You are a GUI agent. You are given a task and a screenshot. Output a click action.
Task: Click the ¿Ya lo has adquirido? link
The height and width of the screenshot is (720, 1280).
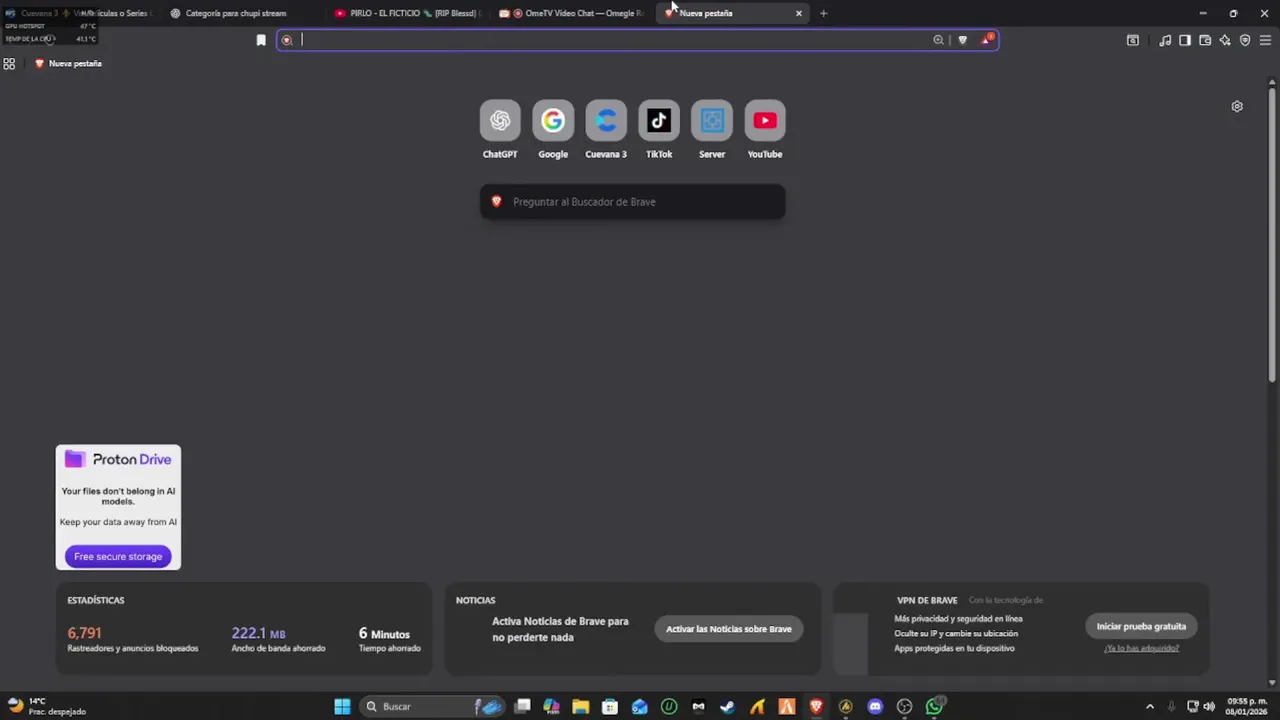1141,648
